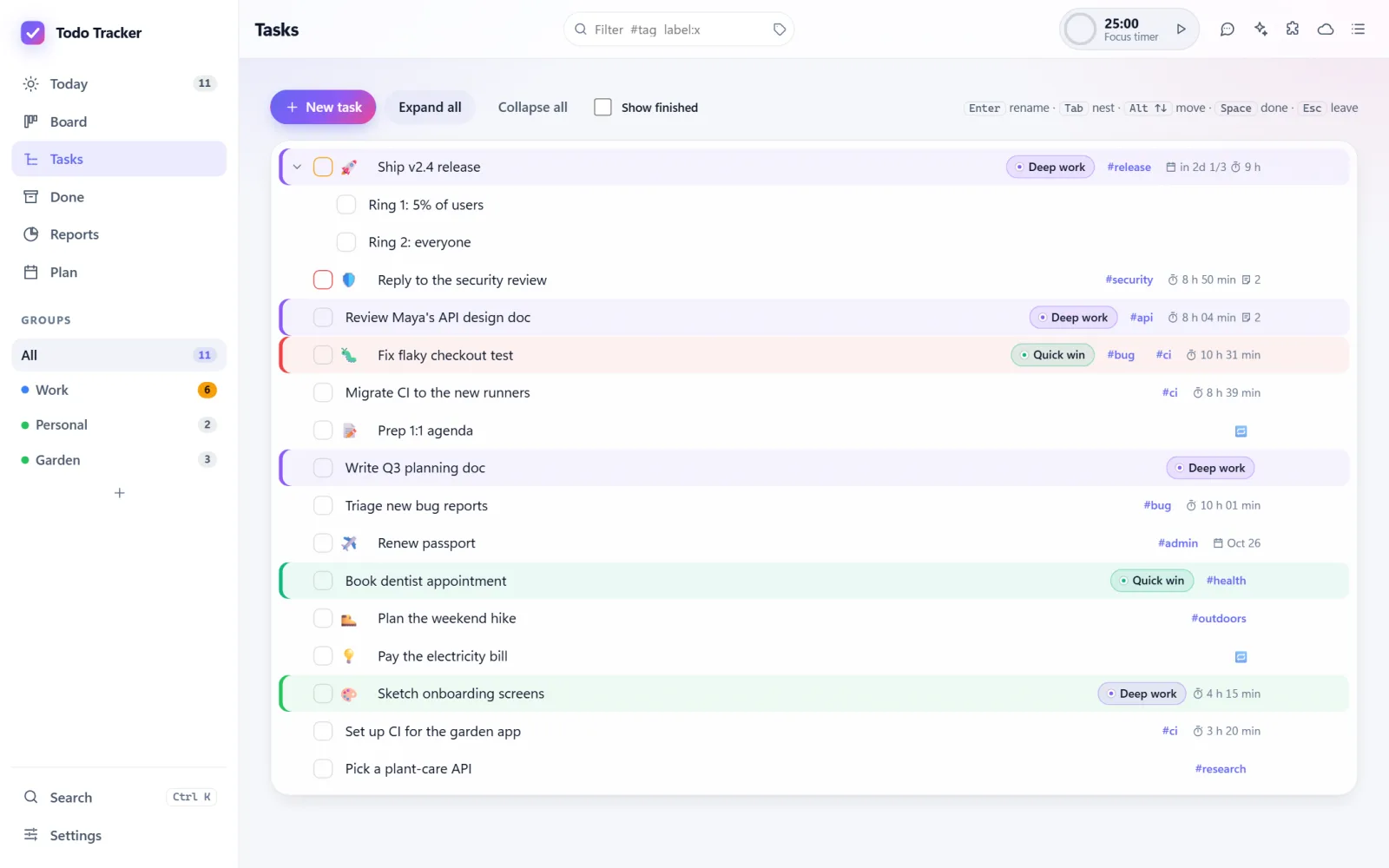Open the puzzle-piece extensions icon
The width and height of the screenshot is (1389, 868).
point(1293,30)
